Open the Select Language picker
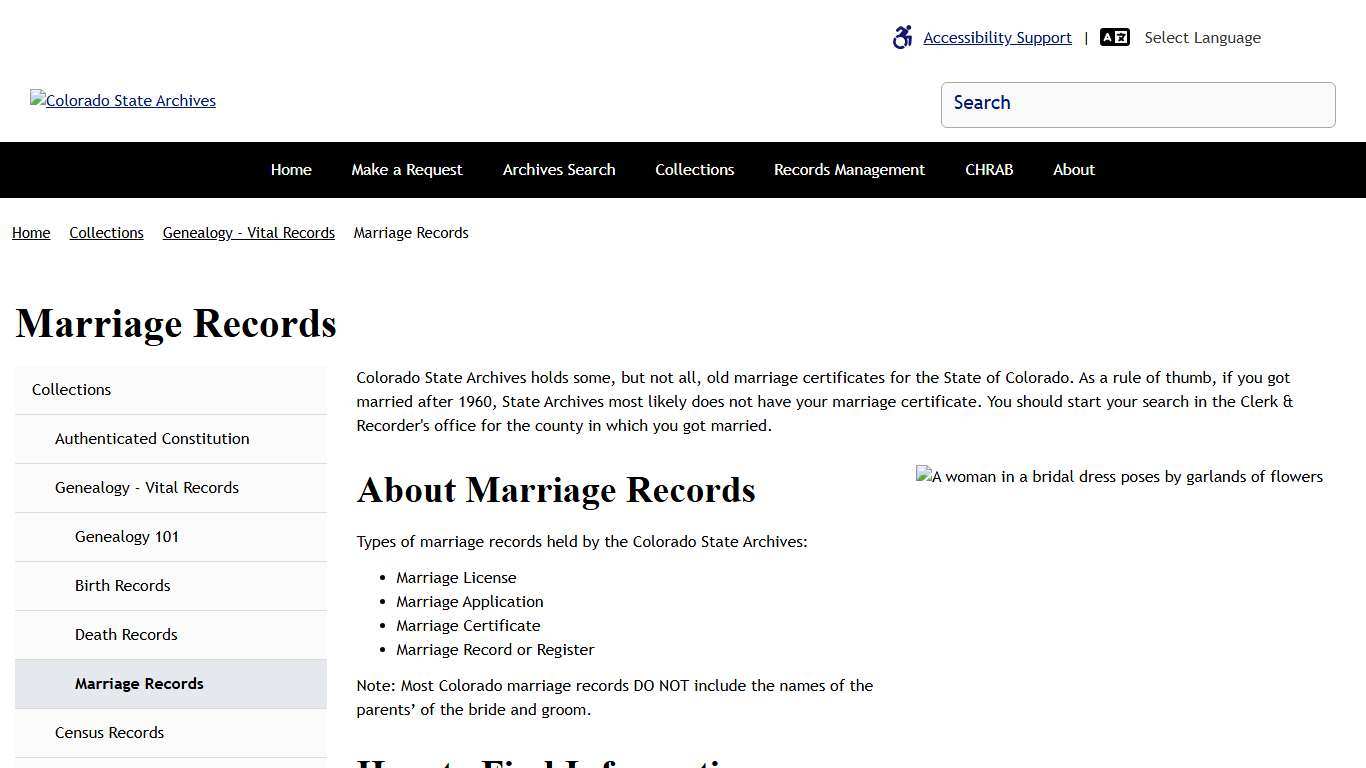 click(1202, 37)
